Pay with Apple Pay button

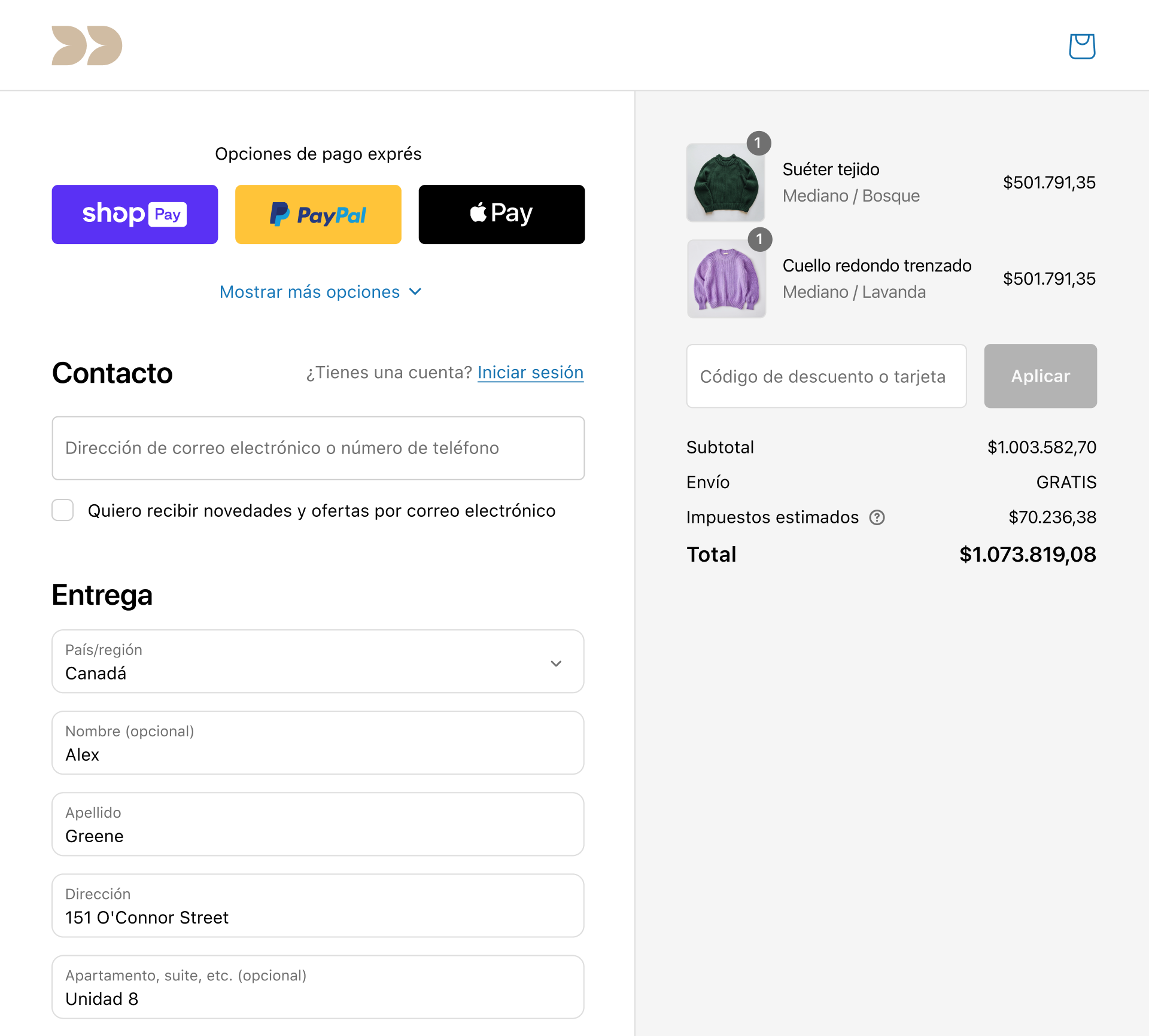click(x=501, y=214)
